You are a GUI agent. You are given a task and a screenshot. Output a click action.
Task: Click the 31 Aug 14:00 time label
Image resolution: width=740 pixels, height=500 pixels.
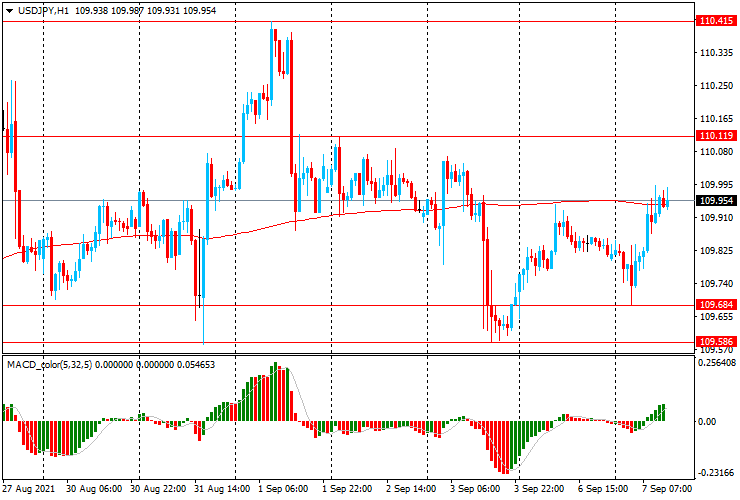pos(222,489)
